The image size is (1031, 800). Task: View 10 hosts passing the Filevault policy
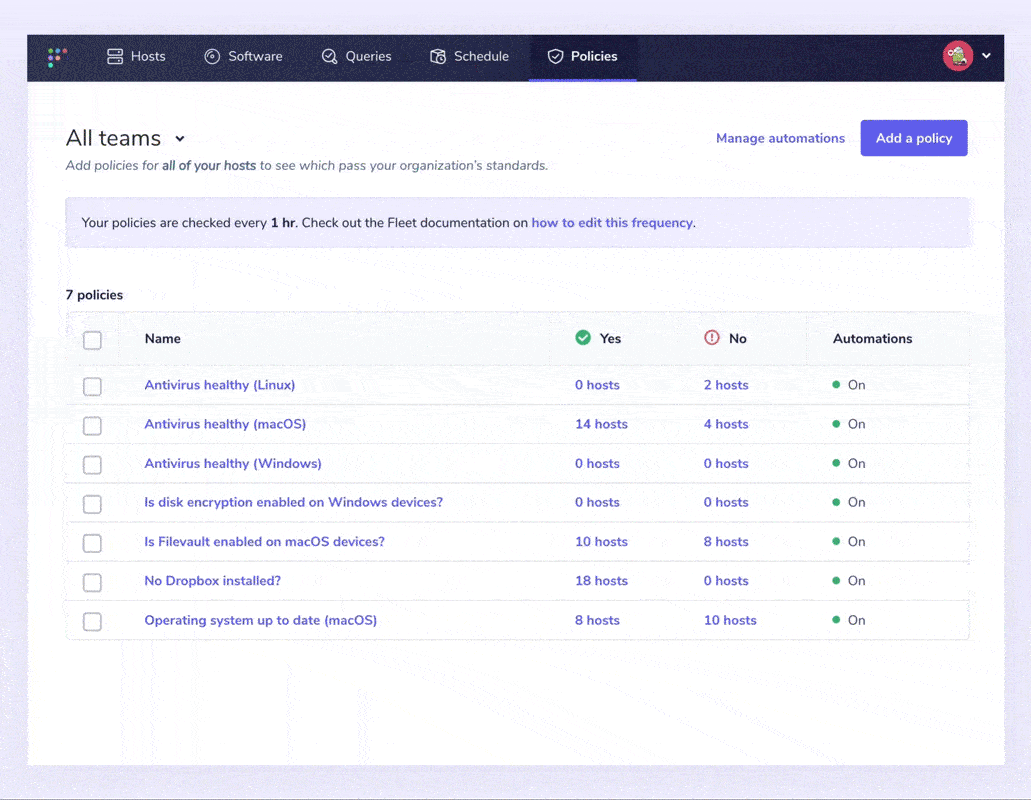coord(601,542)
